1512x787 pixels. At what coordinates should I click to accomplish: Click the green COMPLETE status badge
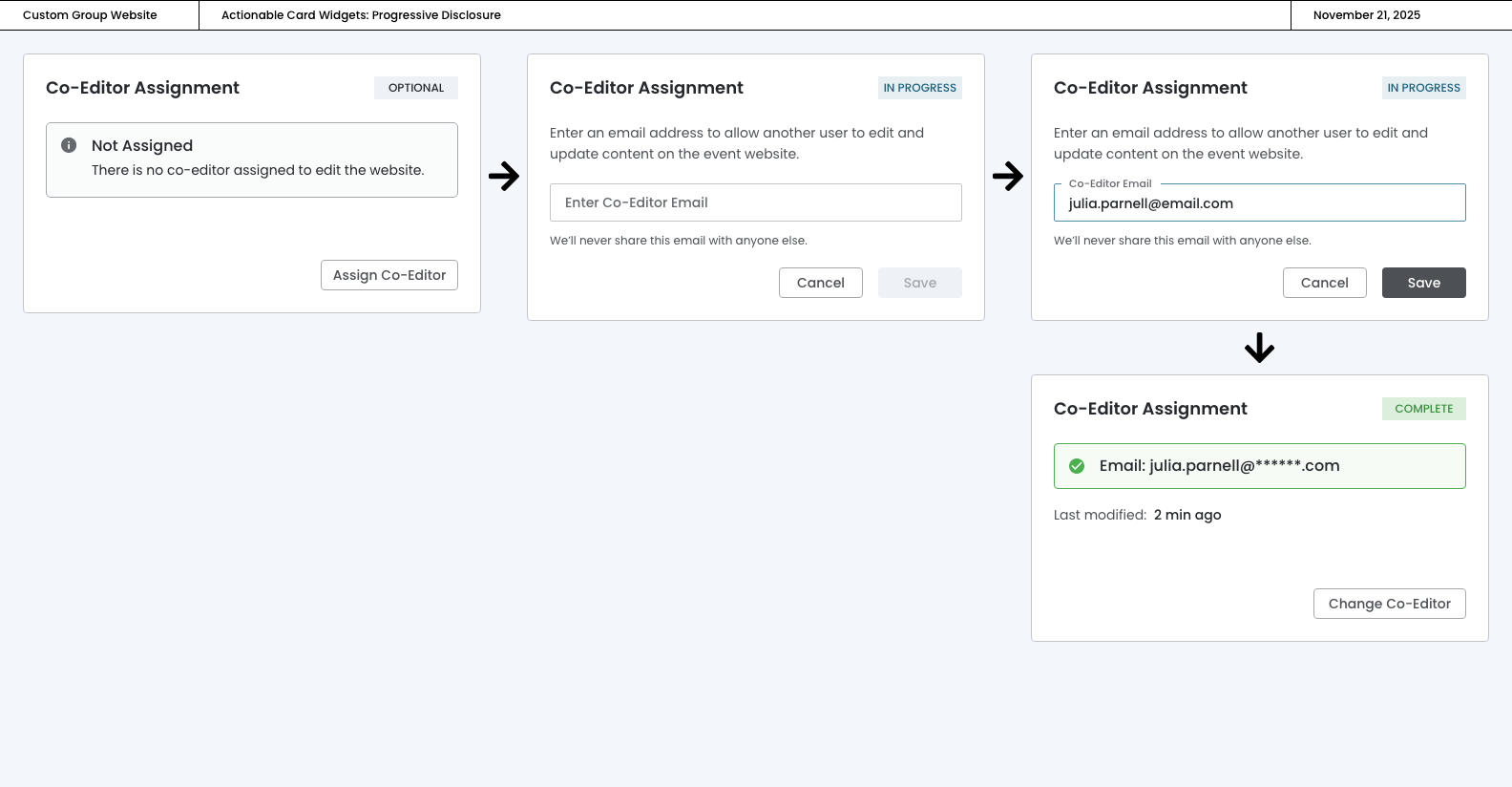pos(1423,409)
